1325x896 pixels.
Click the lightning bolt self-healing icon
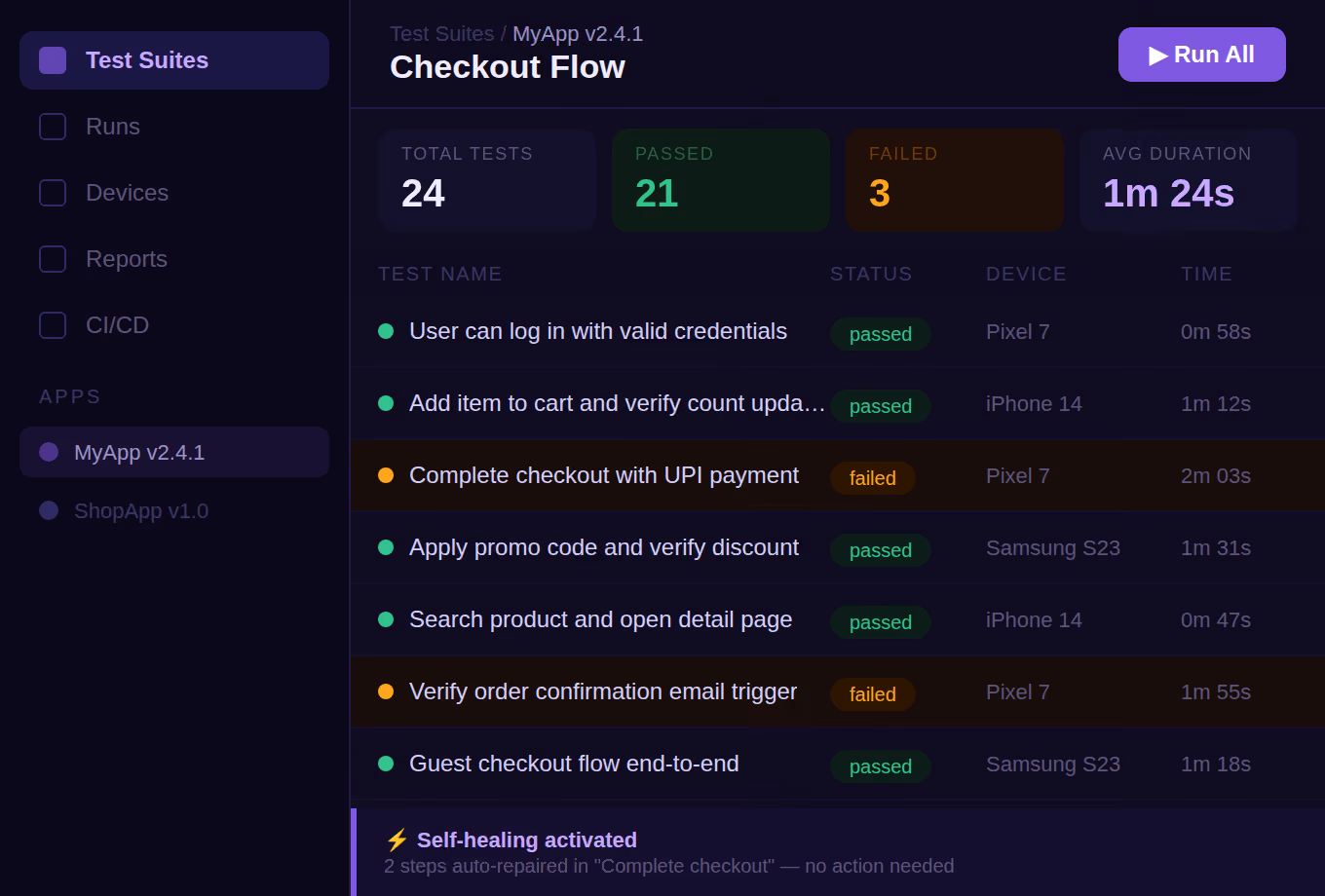397,840
